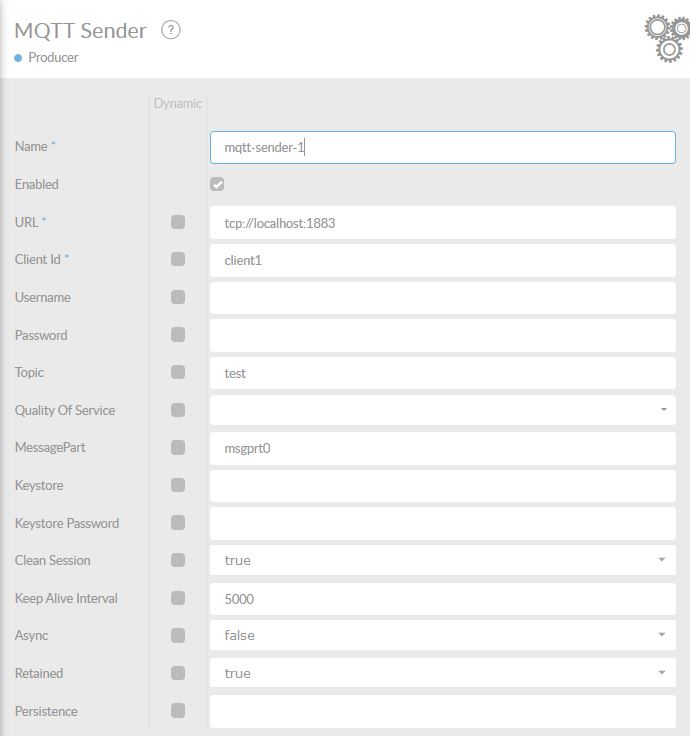
Task: Tick the Dynamic checkbox for Keep Alive Interval
Action: pos(178,598)
